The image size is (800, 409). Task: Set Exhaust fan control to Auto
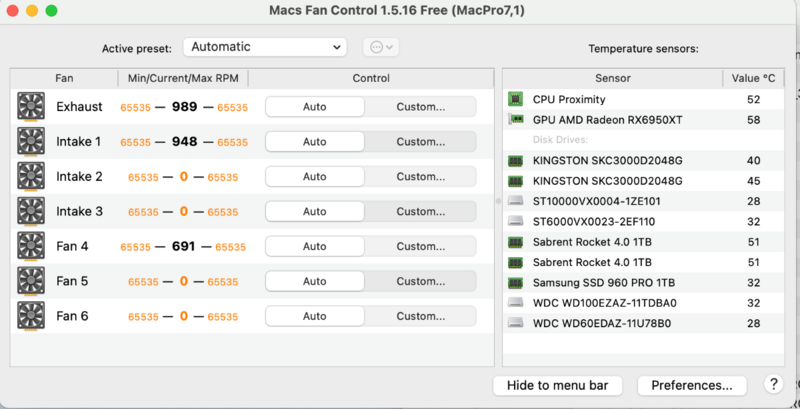tap(314, 107)
